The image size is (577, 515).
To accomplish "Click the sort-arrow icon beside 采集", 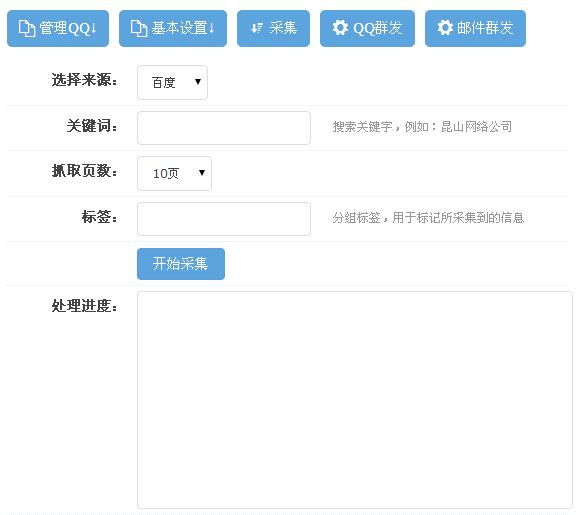I will tap(256, 28).
